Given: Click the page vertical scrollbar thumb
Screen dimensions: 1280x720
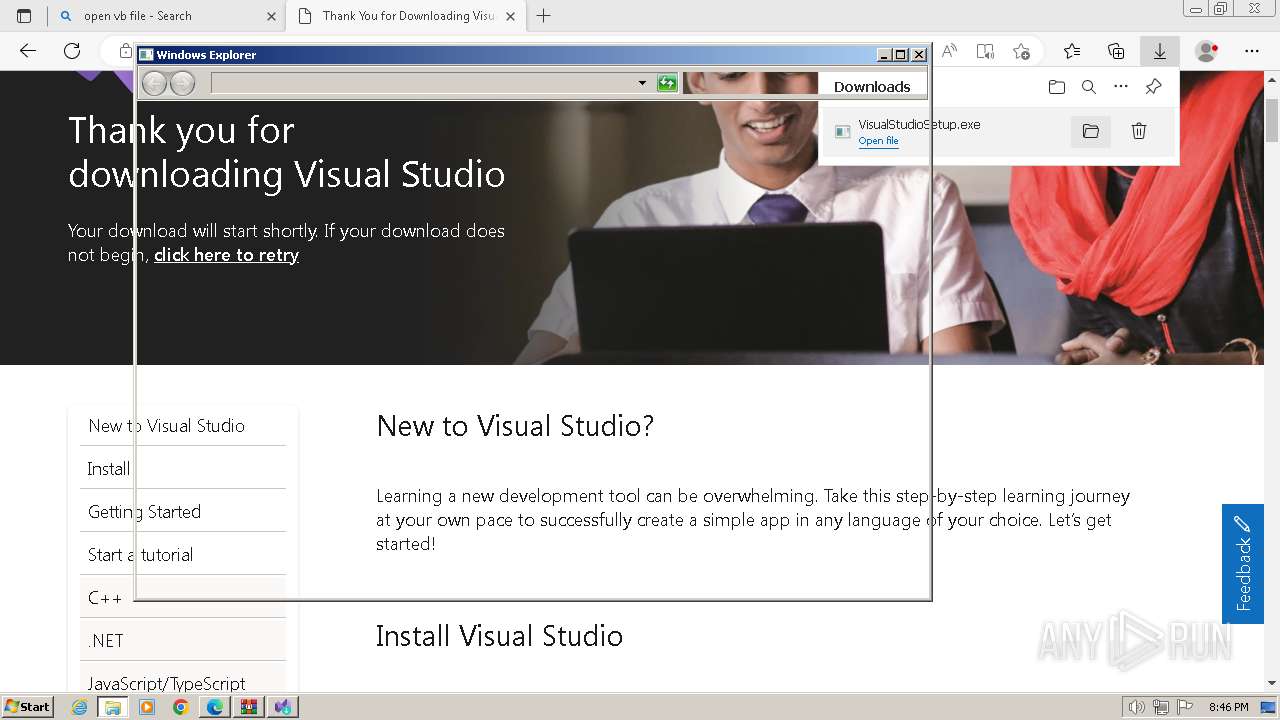Looking at the screenshot, I should click(x=1272, y=120).
